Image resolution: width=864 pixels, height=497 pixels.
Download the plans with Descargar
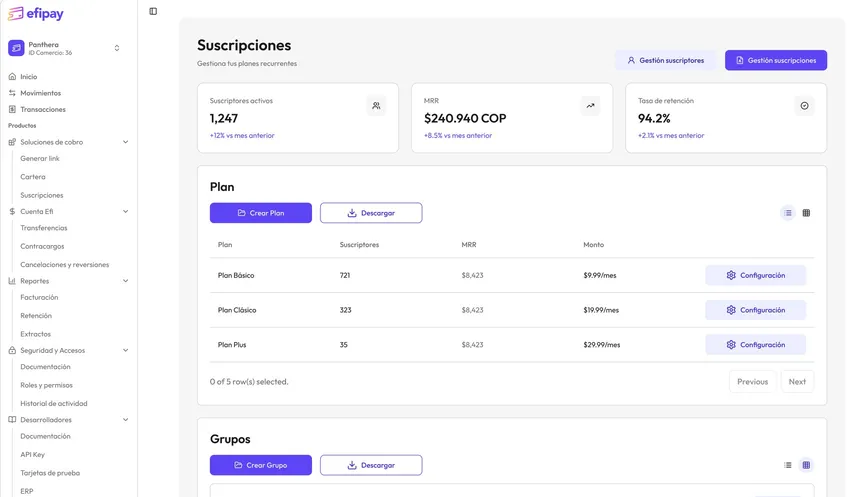[x=371, y=213]
